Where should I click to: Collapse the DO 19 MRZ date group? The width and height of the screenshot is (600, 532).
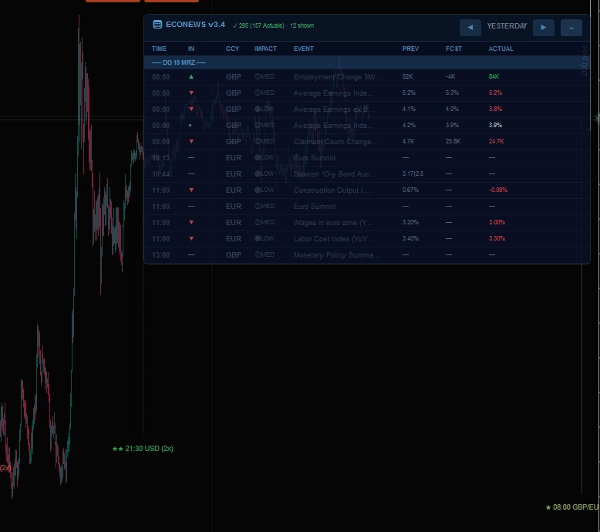(179, 62)
